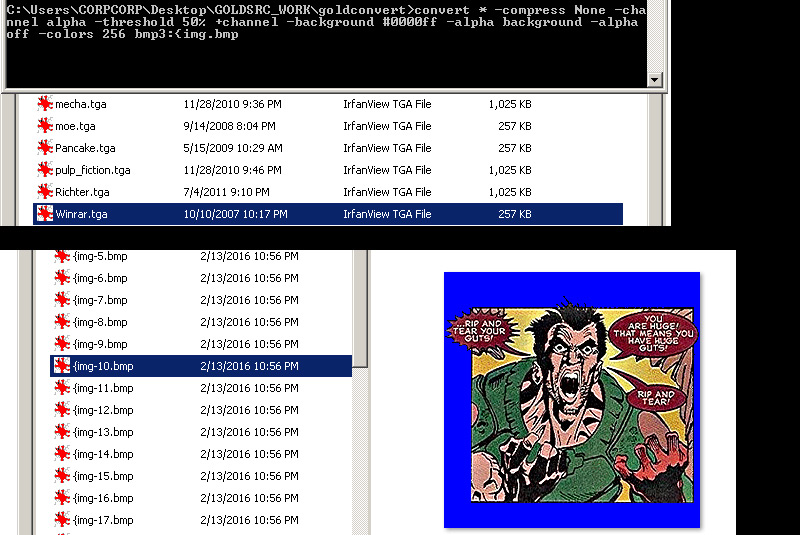Select the {img-9.bmp file name
Image resolution: width=800 pixels, height=535 pixels.
pos(100,344)
